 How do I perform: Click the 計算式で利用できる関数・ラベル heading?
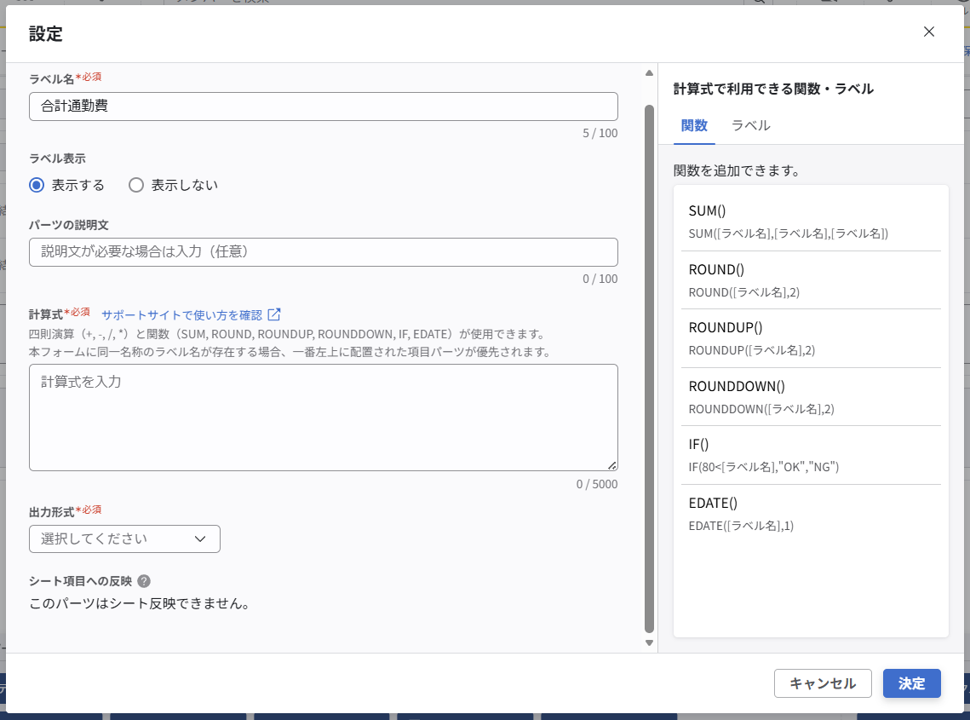click(773, 89)
